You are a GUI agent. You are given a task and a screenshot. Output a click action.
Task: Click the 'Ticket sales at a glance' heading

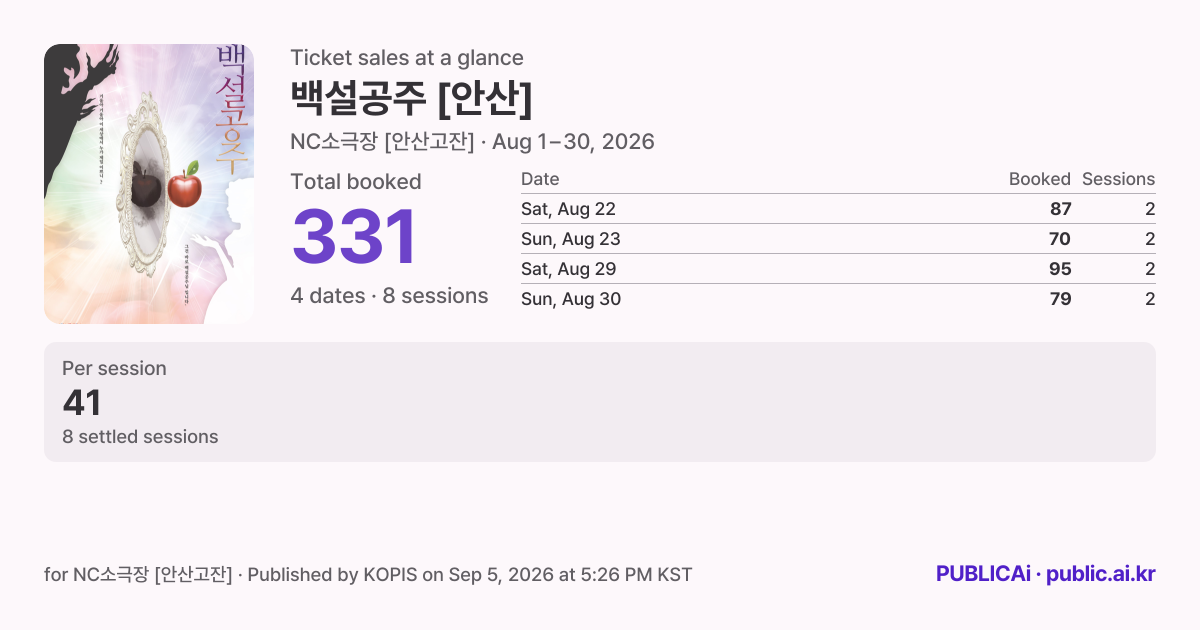pos(407,58)
